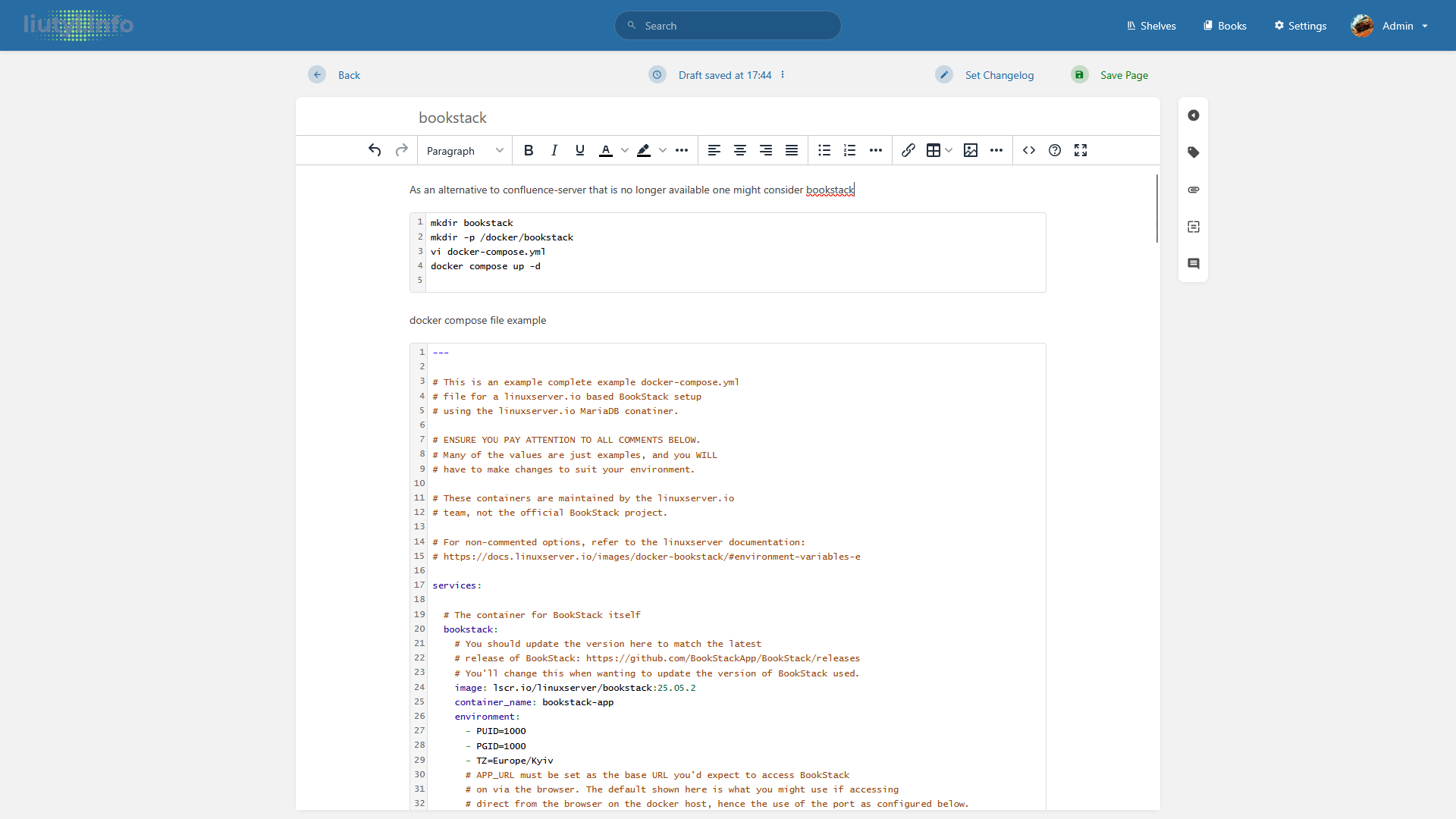Open the Paragraph format dropdown
Viewport: 1456px width, 819px height.
[x=464, y=151]
